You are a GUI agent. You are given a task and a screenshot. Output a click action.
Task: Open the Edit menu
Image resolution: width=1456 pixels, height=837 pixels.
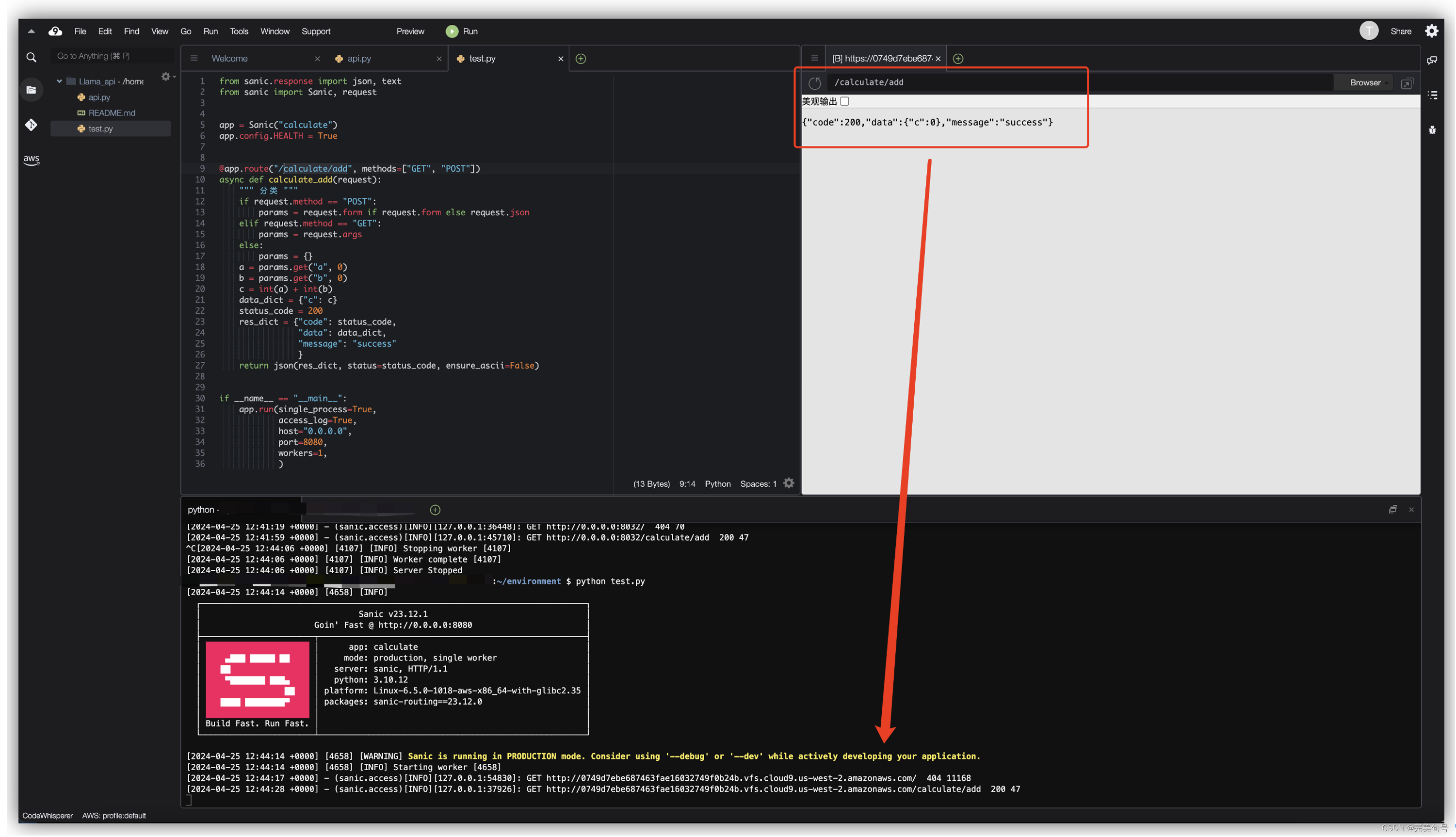[105, 31]
